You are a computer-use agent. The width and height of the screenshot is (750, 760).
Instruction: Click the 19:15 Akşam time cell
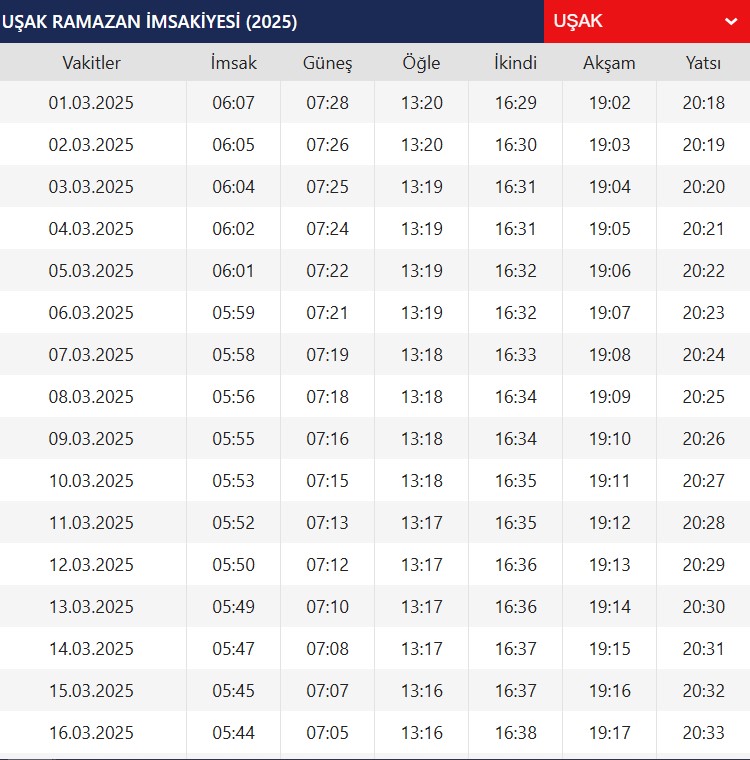pos(609,649)
